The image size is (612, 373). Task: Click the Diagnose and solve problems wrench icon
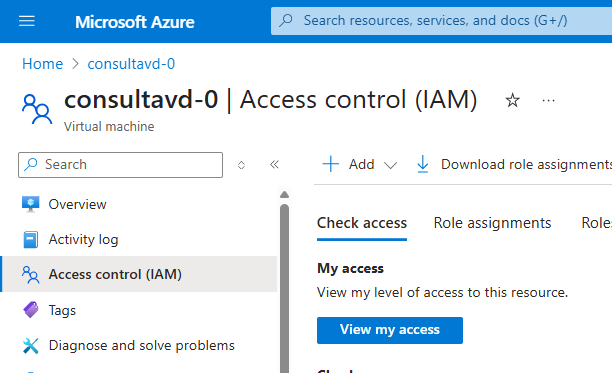click(30, 345)
